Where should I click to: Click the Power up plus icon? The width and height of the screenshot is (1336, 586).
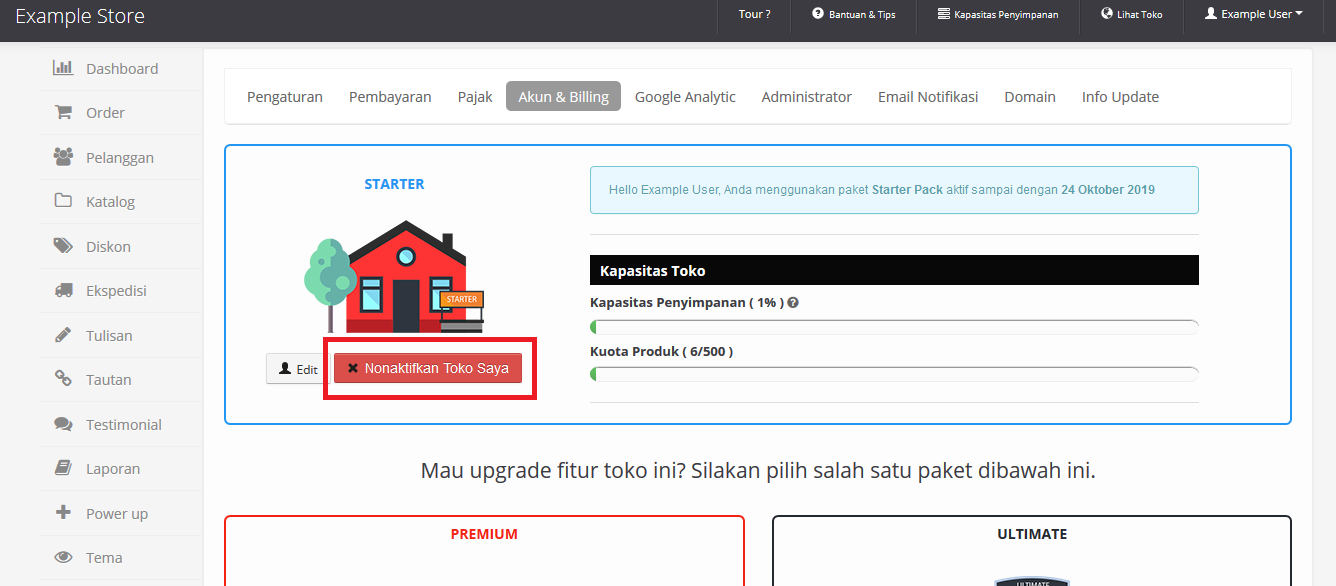pyautogui.click(x=63, y=513)
